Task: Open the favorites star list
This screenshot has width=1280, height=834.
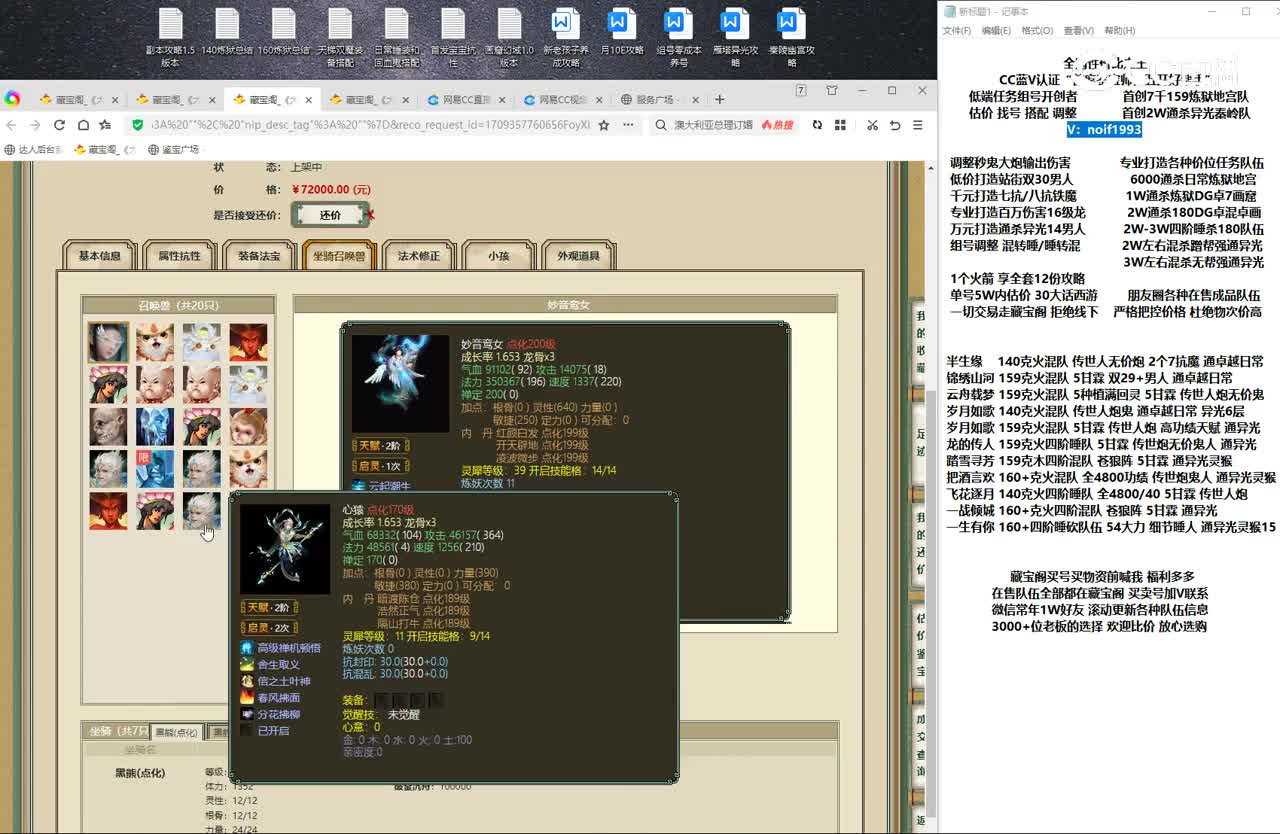Action: pyautogui.click(x=105, y=125)
